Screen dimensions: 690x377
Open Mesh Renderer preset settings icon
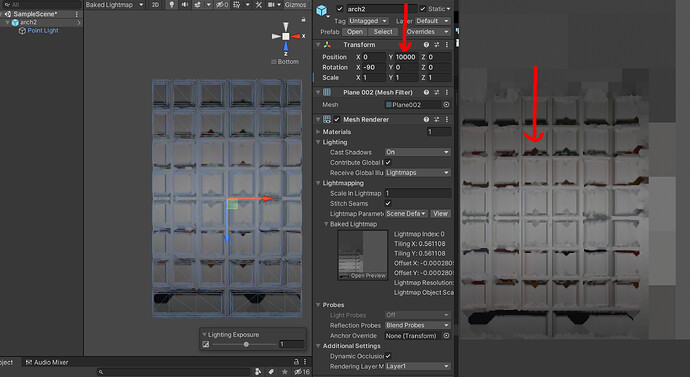click(x=437, y=120)
